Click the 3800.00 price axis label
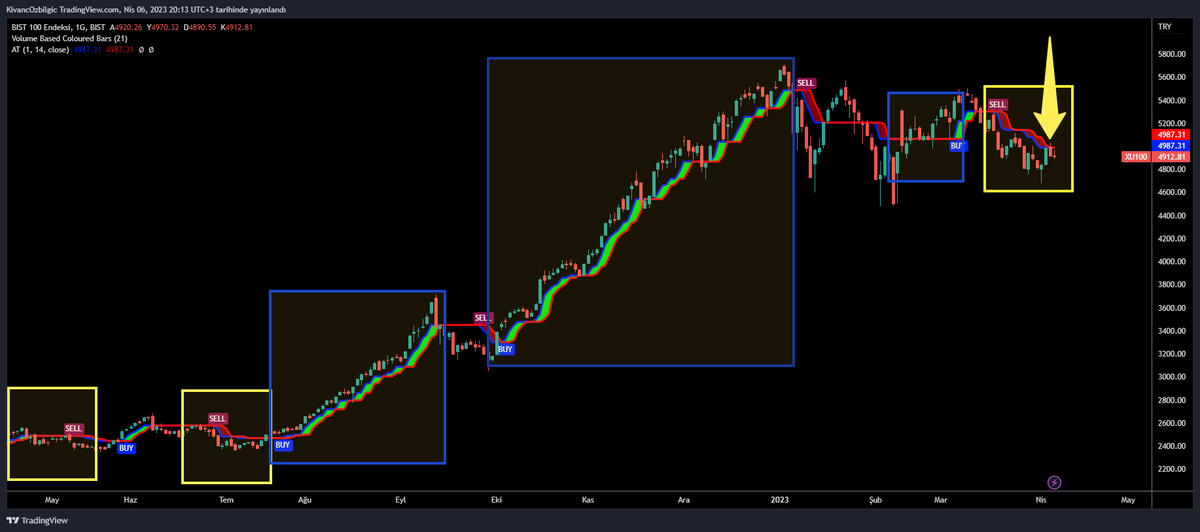 1171,285
